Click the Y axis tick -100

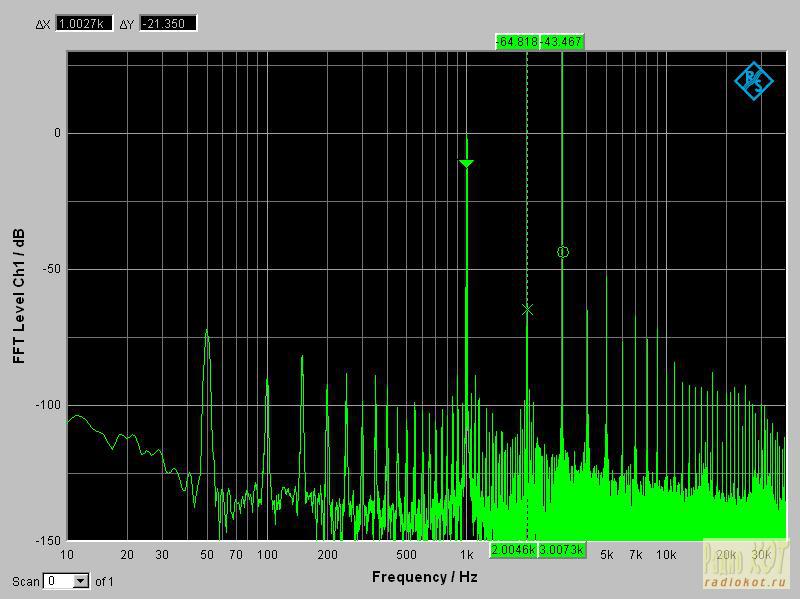pos(48,405)
